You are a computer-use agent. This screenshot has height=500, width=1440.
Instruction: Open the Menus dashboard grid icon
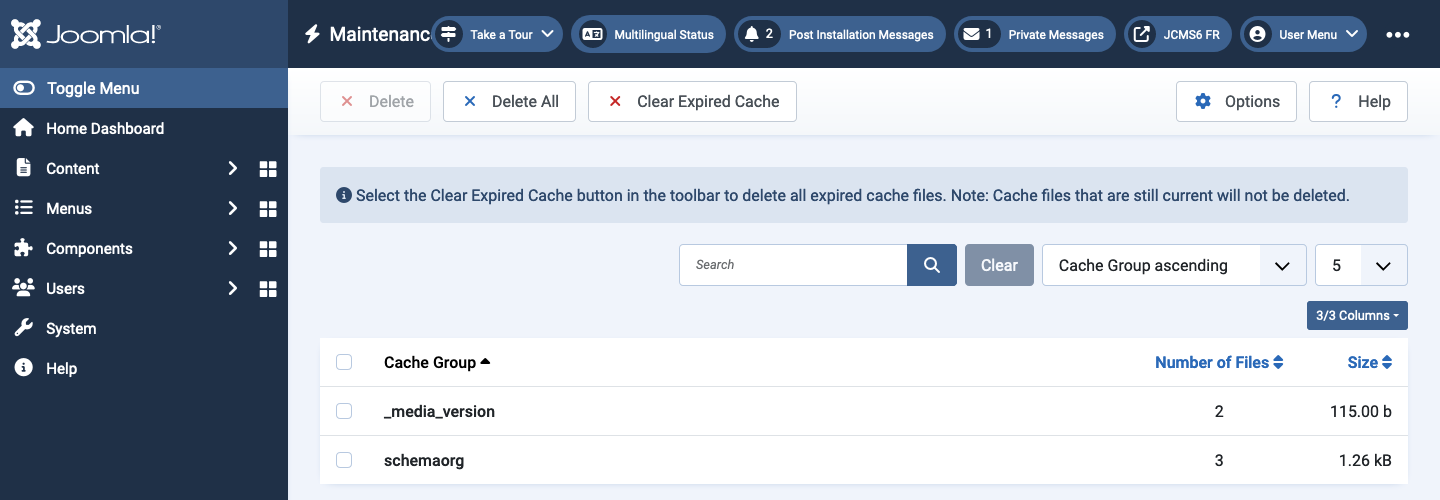coord(268,209)
